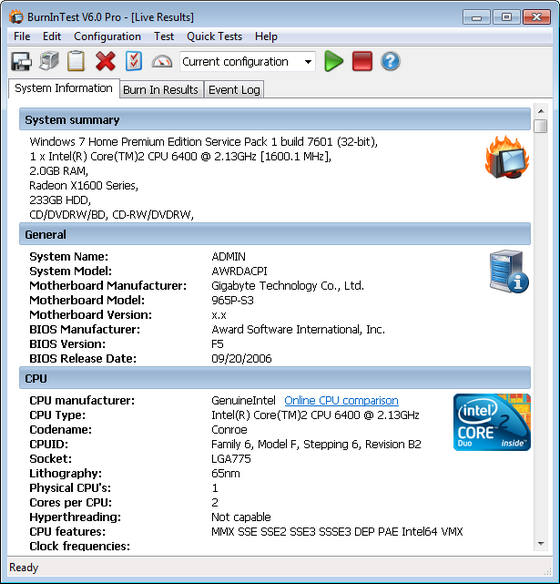
Task: Click the General section header
Action: point(275,234)
